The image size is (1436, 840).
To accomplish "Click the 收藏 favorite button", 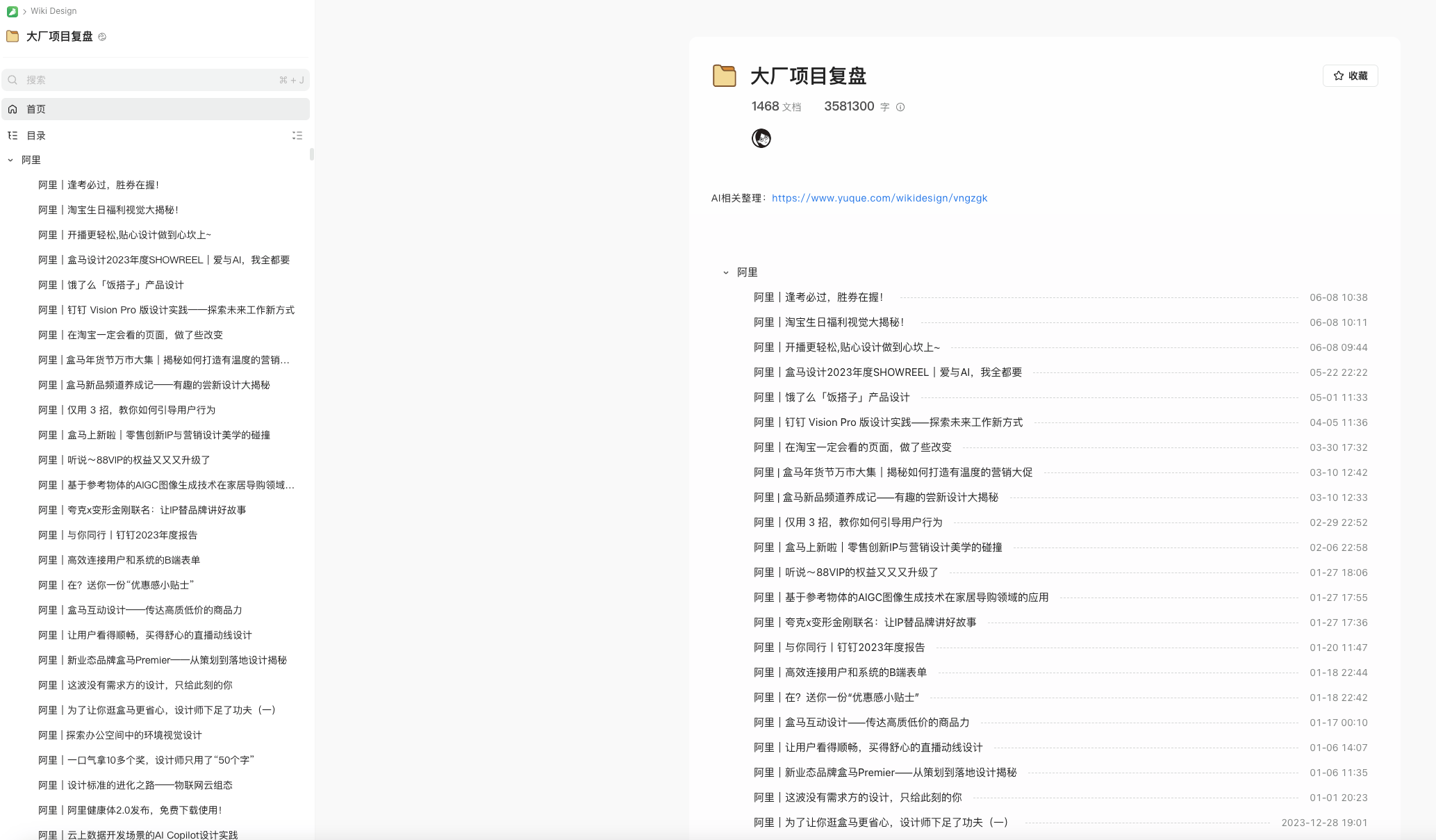I will 1350,76.
